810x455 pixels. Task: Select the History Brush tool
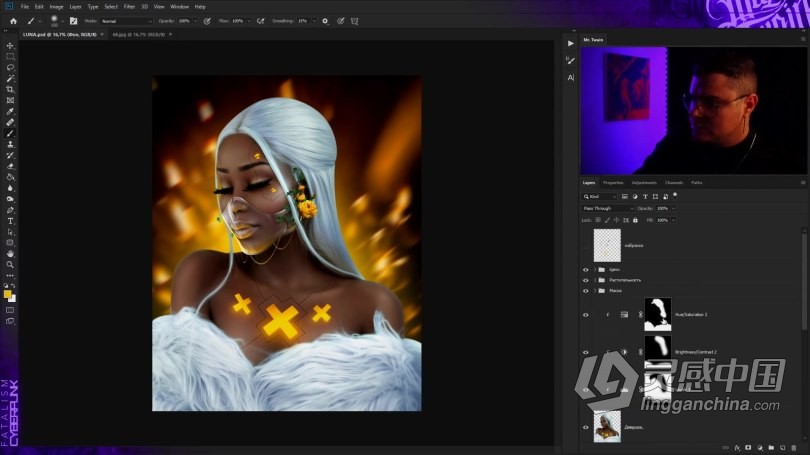coord(10,155)
